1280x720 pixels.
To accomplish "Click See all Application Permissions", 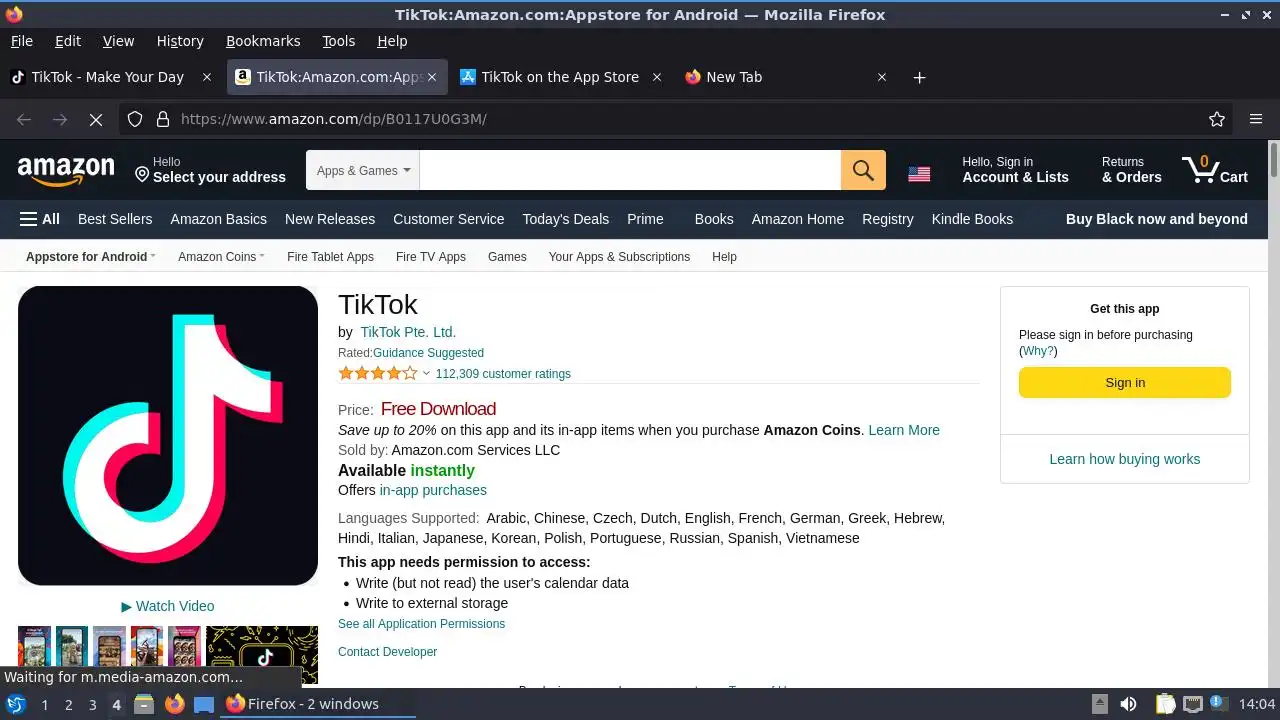I will coord(421,624).
